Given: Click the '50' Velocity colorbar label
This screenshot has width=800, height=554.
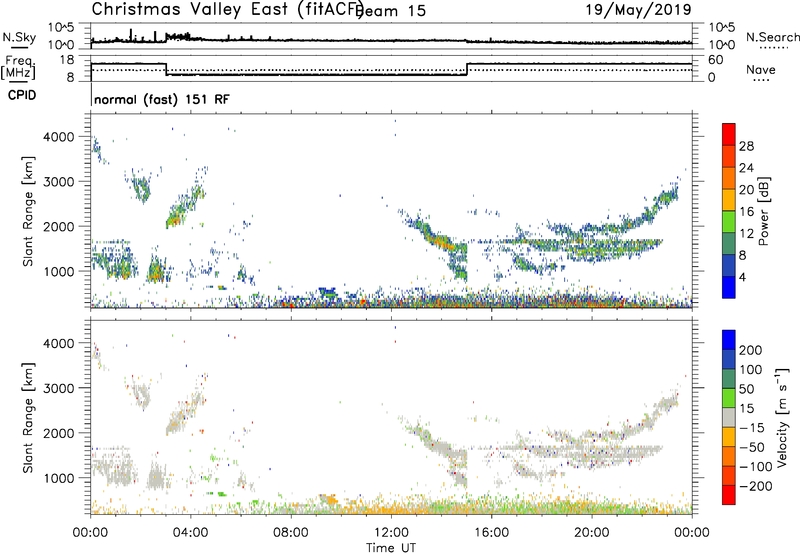Looking at the screenshot, I should (x=747, y=389).
